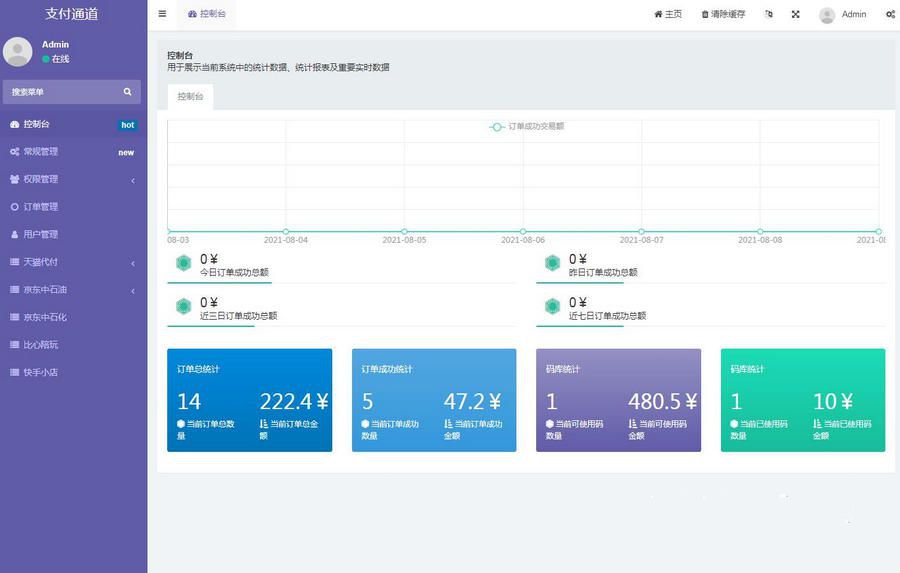Open 用户管理 in the sidebar menu
The height and width of the screenshot is (573, 900).
click(x=73, y=234)
